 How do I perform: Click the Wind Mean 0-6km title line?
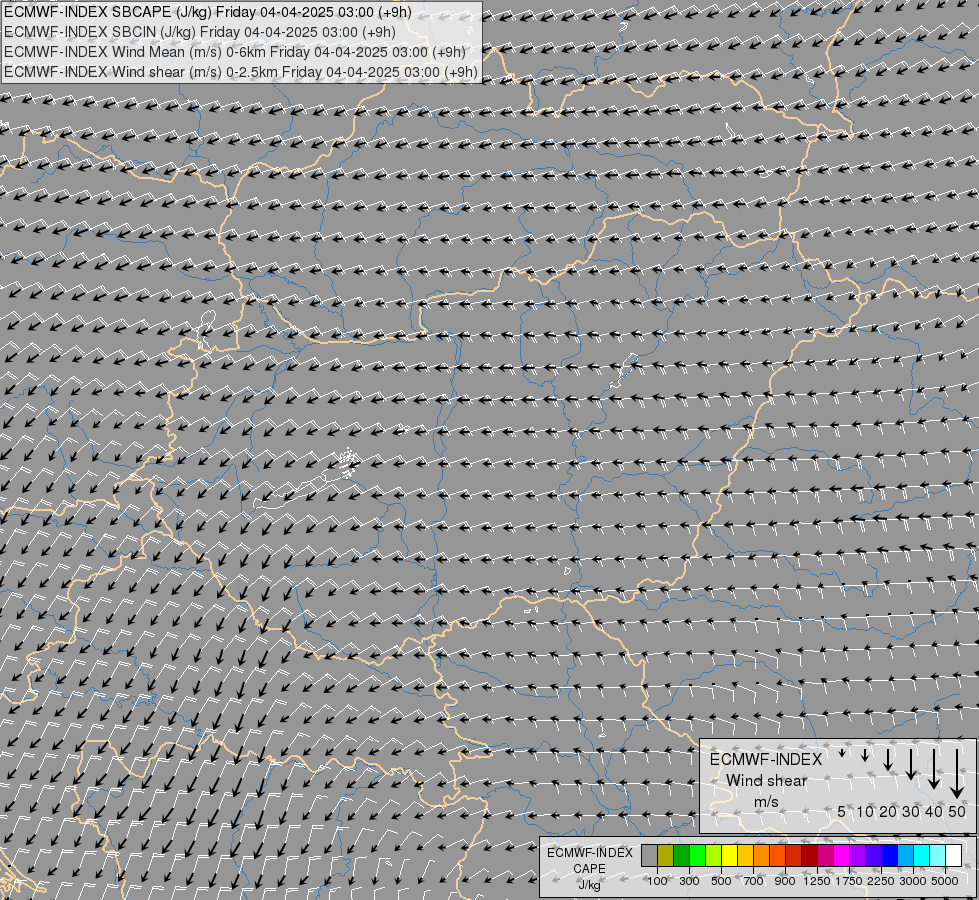pos(235,52)
